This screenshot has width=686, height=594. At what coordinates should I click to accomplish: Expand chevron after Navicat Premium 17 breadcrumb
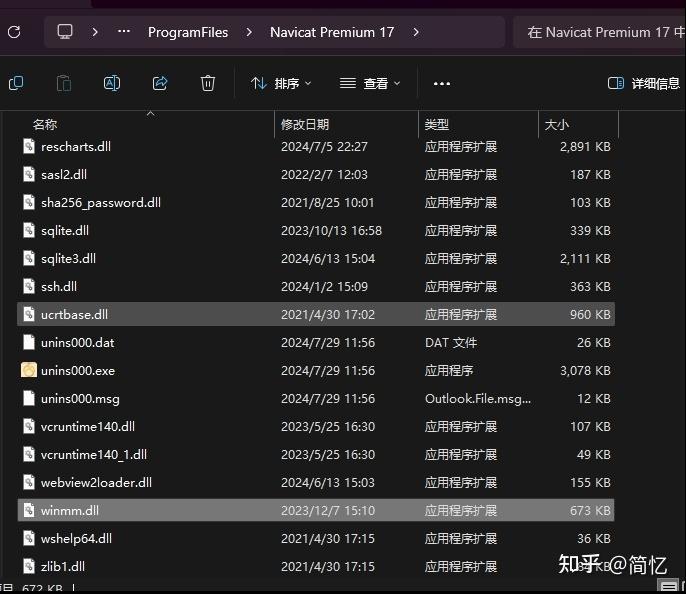pyautogui.click(x=416, y=32)
